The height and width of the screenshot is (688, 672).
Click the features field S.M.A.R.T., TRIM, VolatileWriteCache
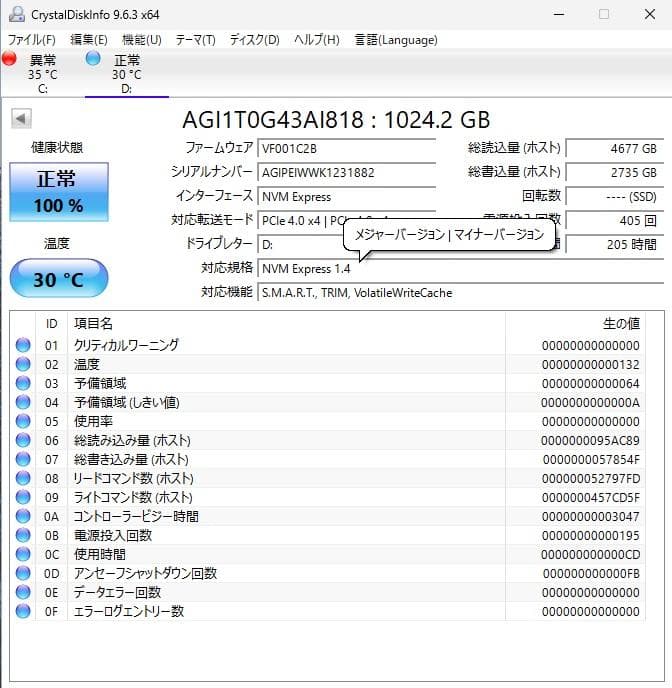point(461,293)
